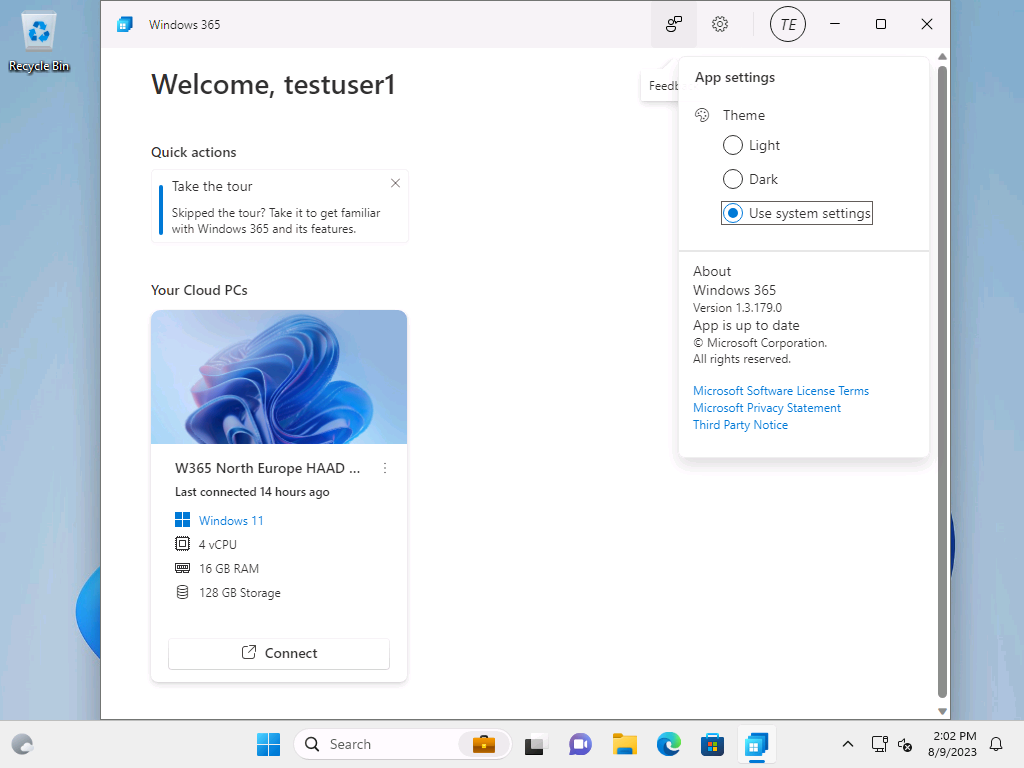Open the TE user account avatar
This screenshot has width=1024, height=768.
[x=788, y=24]
